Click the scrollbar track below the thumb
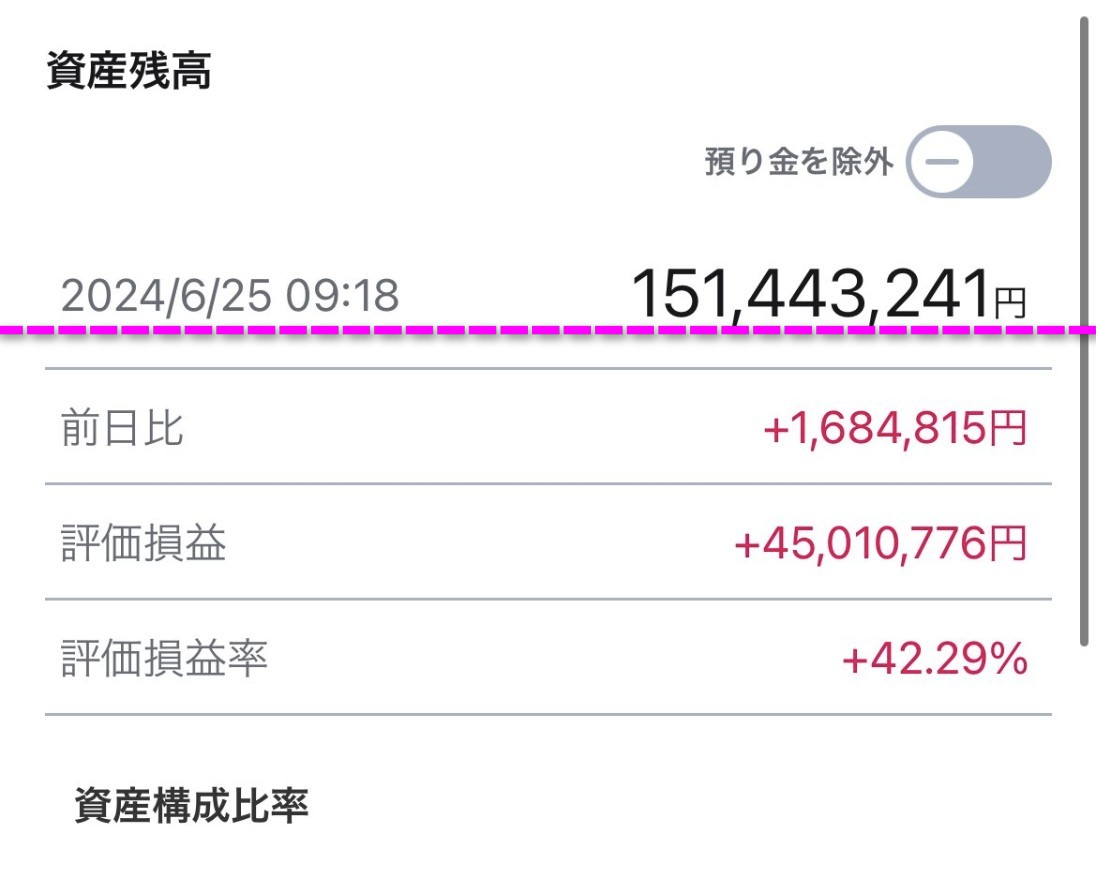1096x887 pixels. pyautogui.click(x=1084, y=765)
